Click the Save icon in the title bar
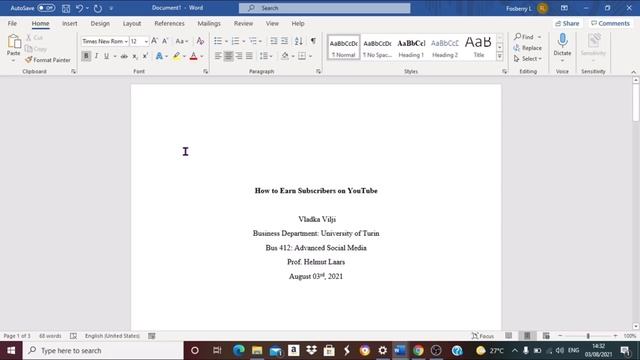Viewport: 640px width, 360px height. tap(66, 8)
